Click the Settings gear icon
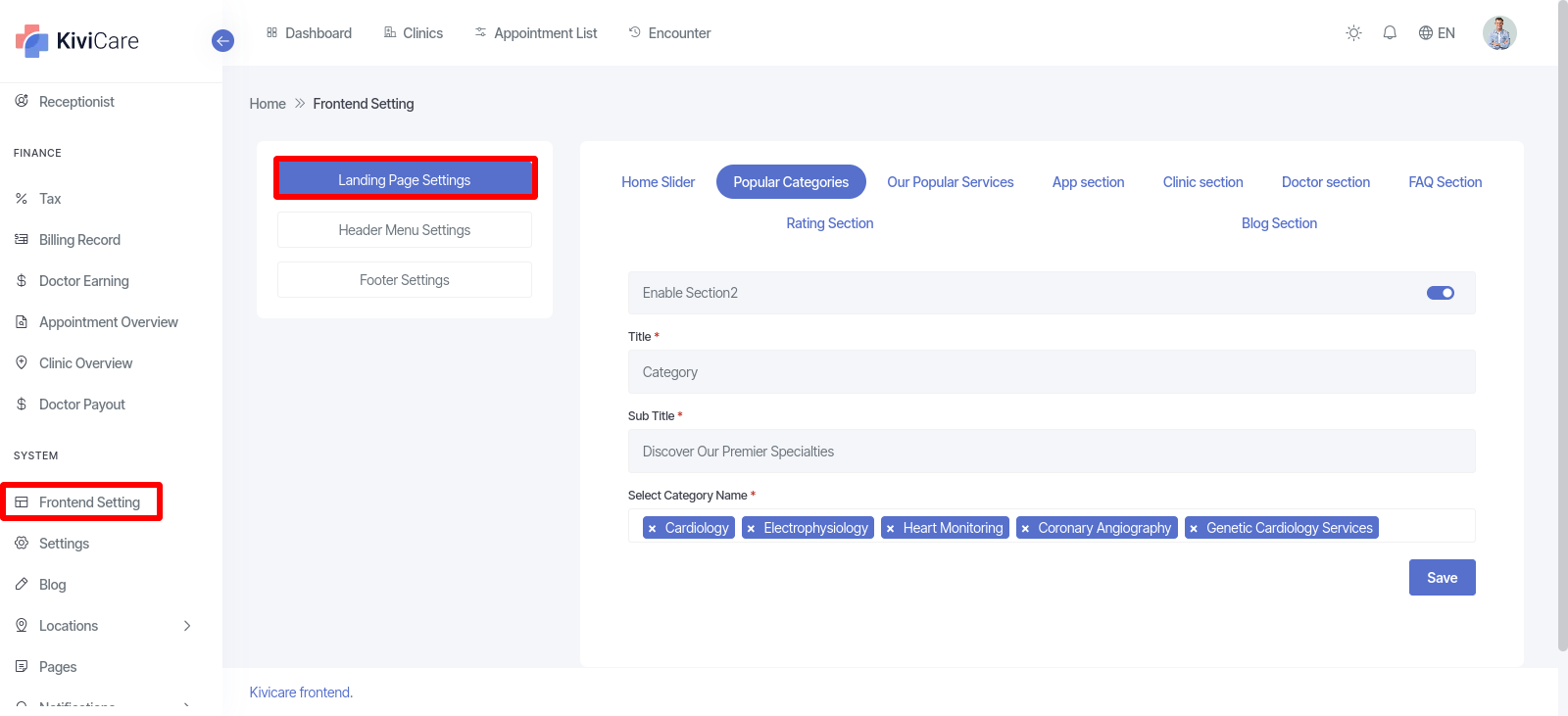Image resolution: width=1568 pixels, height=716 pixels. [x=22, y=543]
